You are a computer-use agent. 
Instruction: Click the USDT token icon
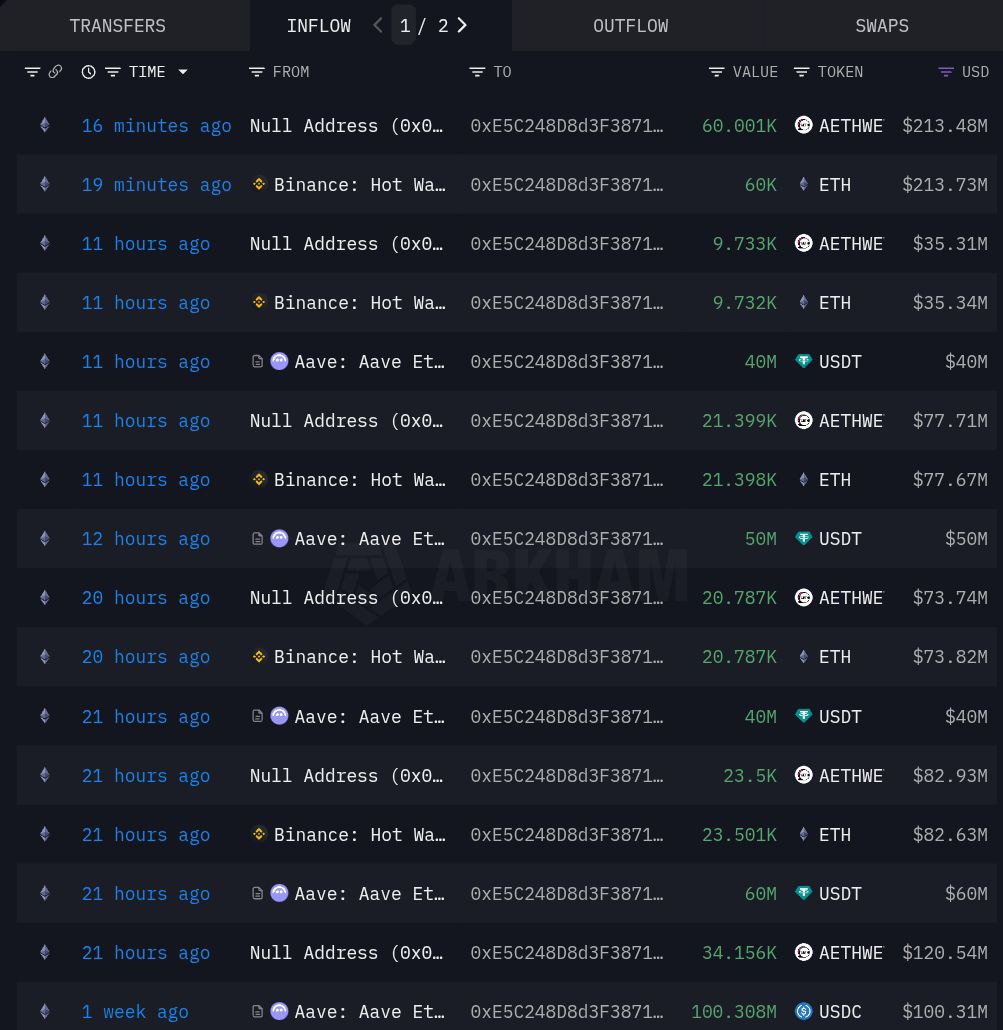803,362
